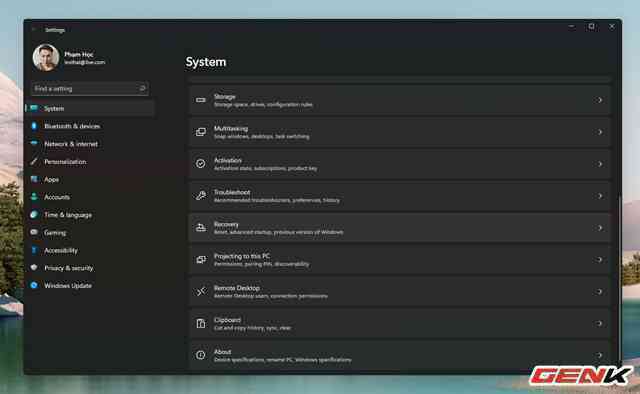Click the Remote Desktop icon
Image resolution: width=640 pixels, height=394 pixels.
click(x=200, y=291)
